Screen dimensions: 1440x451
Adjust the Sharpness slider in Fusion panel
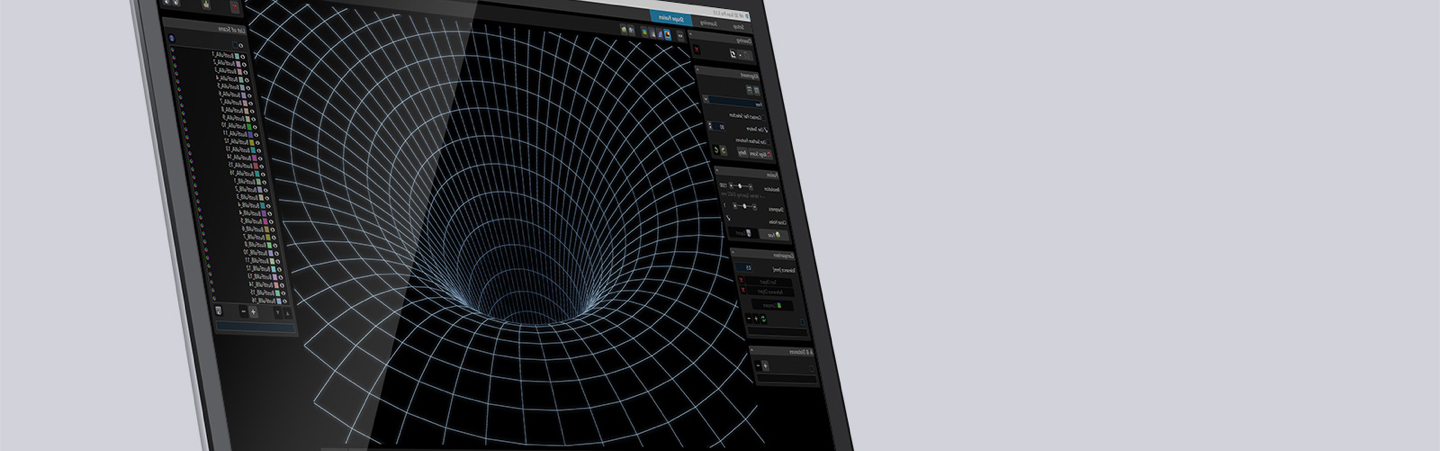click(x=742, y=206)
